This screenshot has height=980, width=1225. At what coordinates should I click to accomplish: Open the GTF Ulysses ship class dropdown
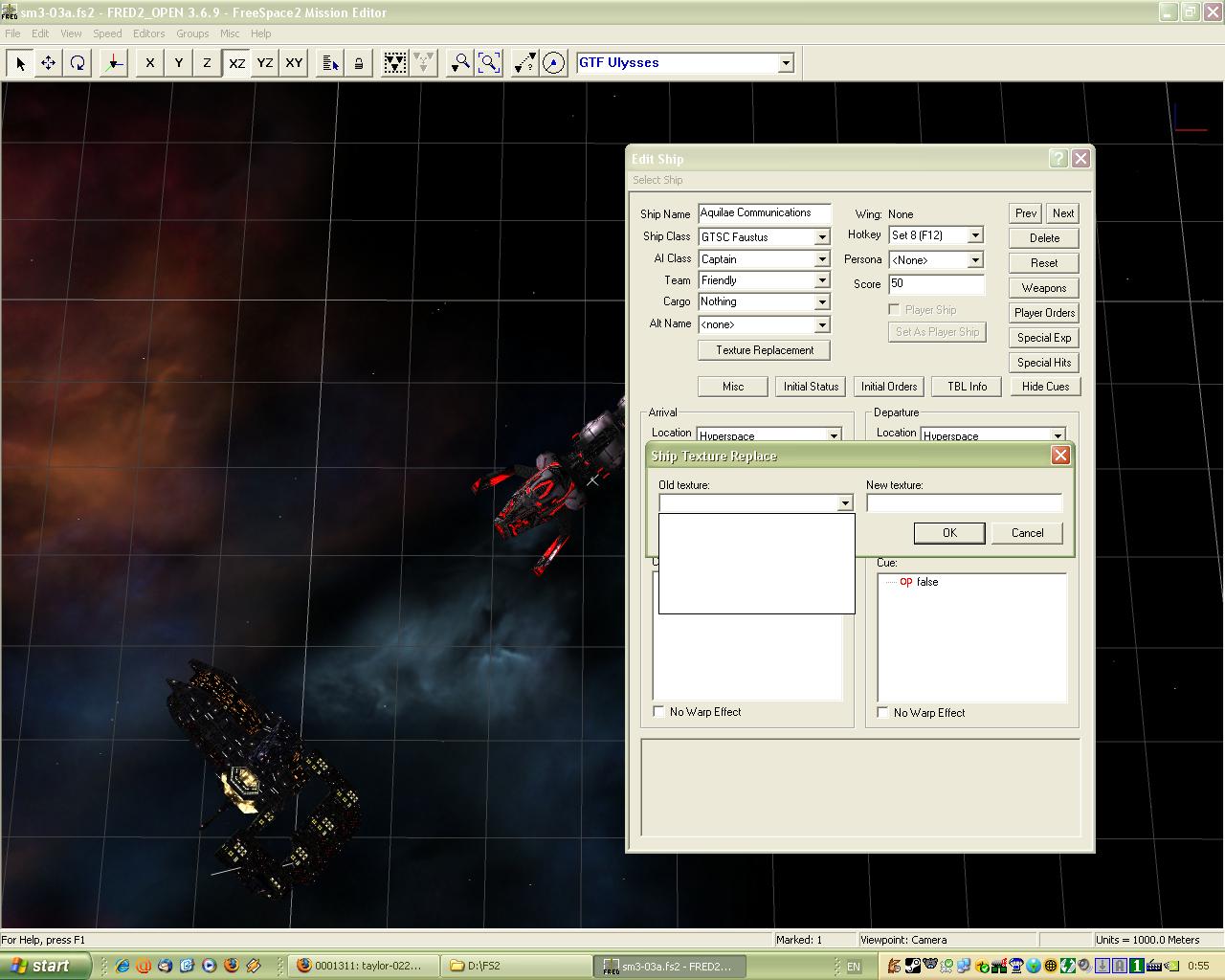pyautogui.click(x=786, y=63)
